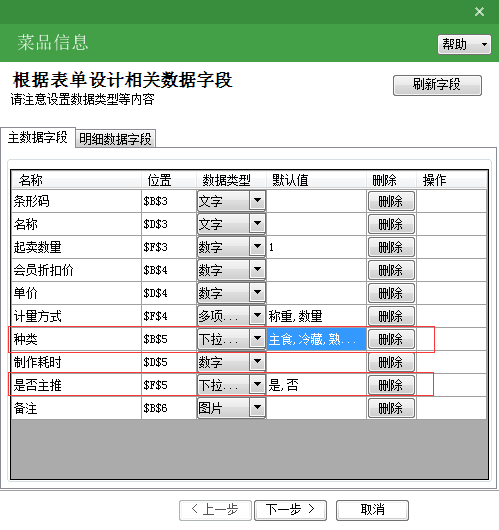Open the 帮助 dropdown menu
The height and width of the screenshot is (530, 499).
click(464, 44)
